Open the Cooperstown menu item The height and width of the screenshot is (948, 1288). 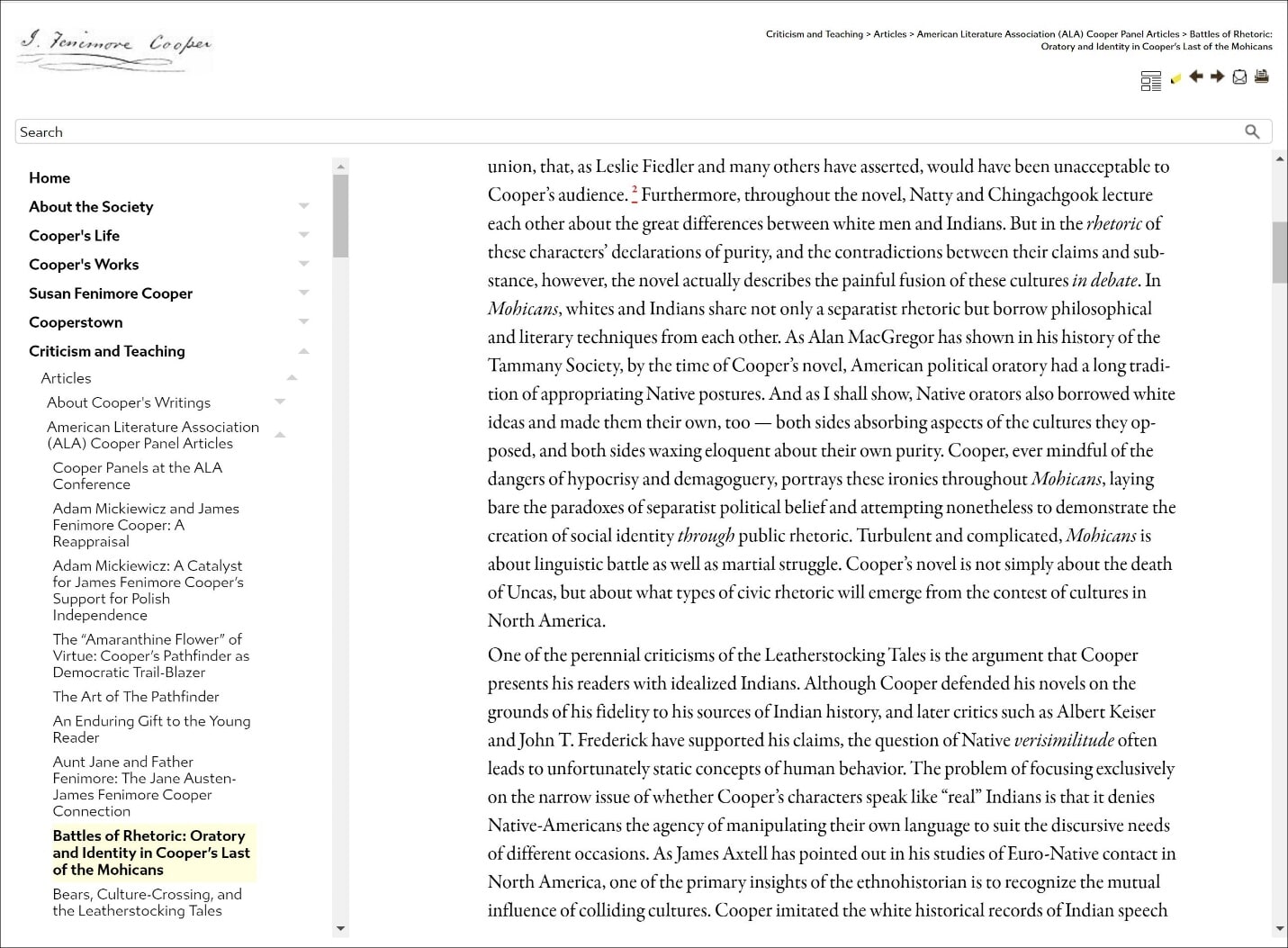[76, 322]
